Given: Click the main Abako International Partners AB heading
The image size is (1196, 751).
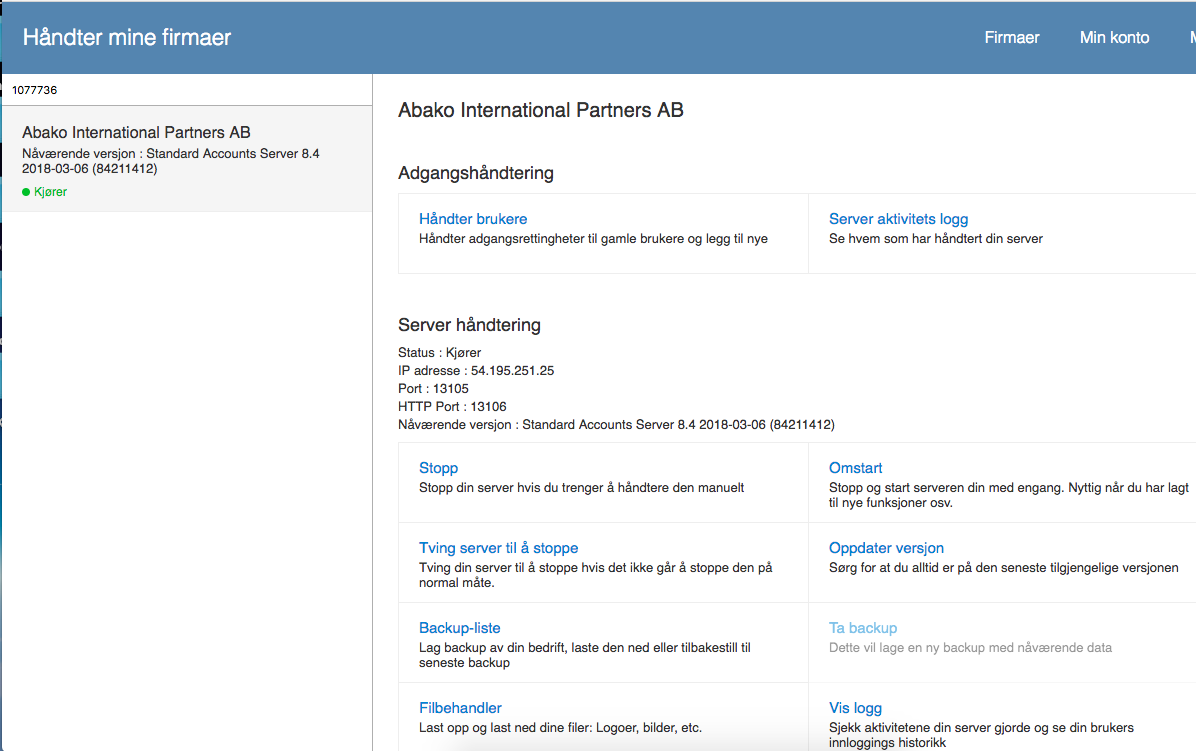Looking at the screenshot, I should tap(541, 111).
